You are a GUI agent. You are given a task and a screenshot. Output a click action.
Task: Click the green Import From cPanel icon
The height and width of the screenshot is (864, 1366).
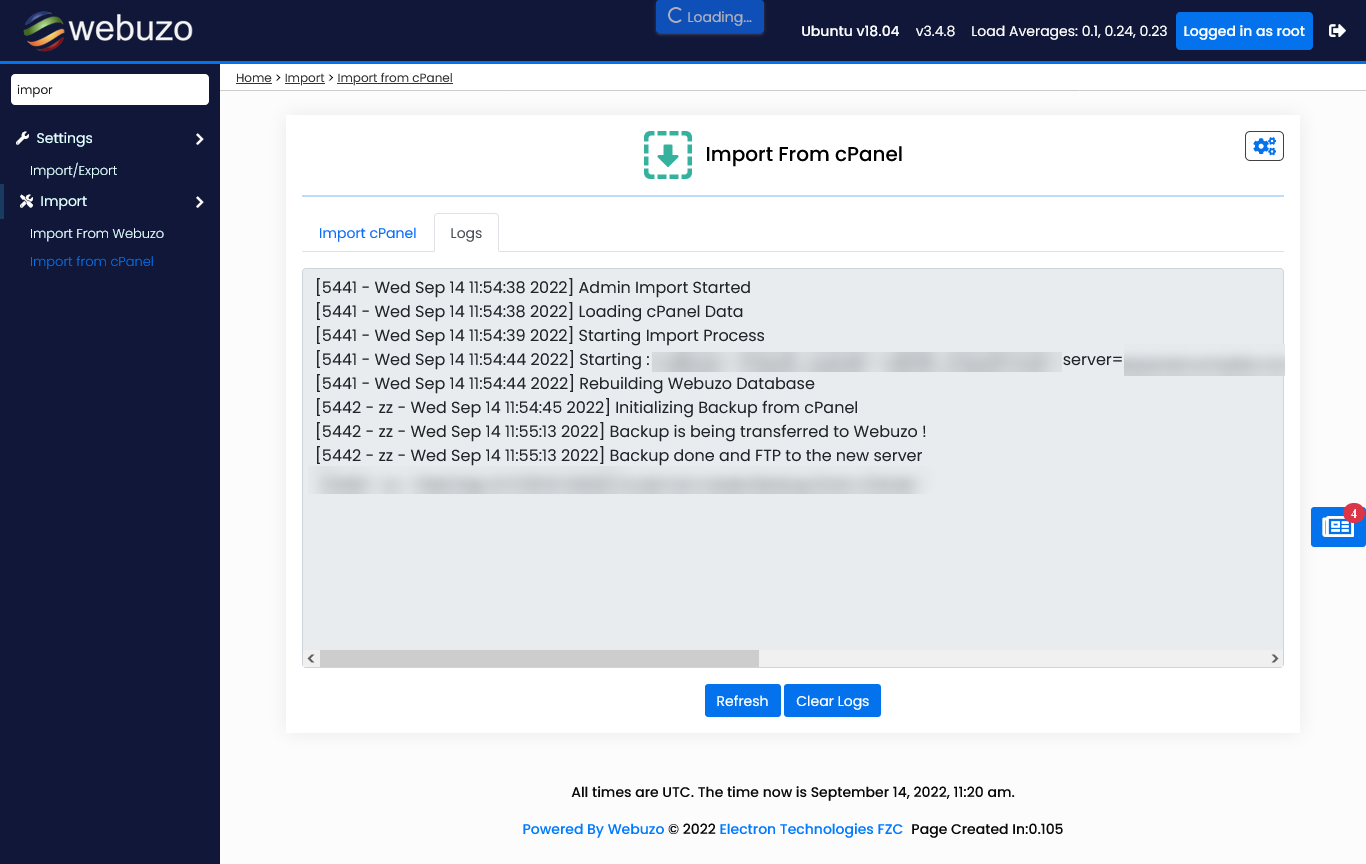click(667, 155)
